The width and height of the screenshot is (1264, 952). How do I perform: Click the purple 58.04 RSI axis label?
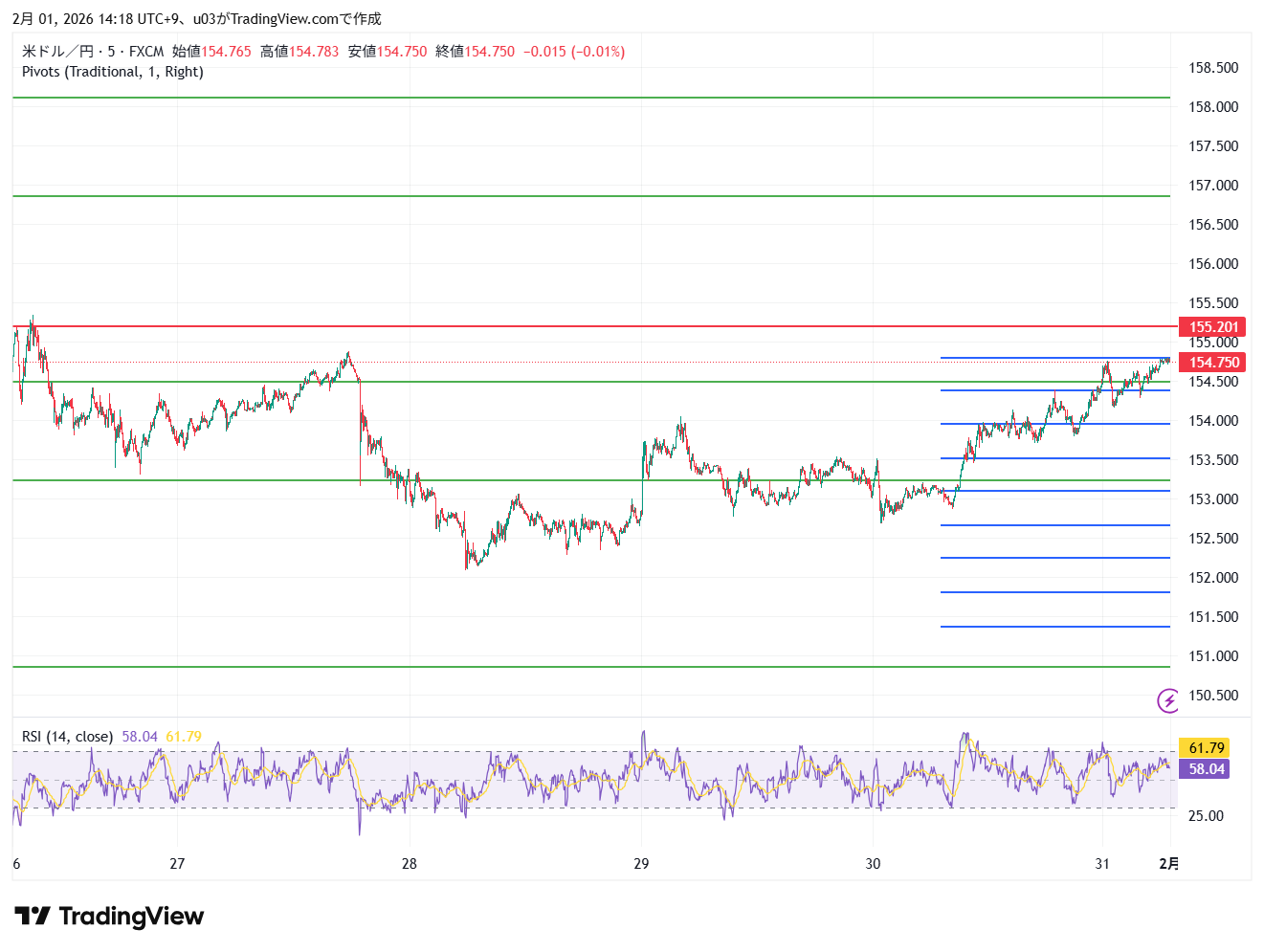[x=1205, y=769]
